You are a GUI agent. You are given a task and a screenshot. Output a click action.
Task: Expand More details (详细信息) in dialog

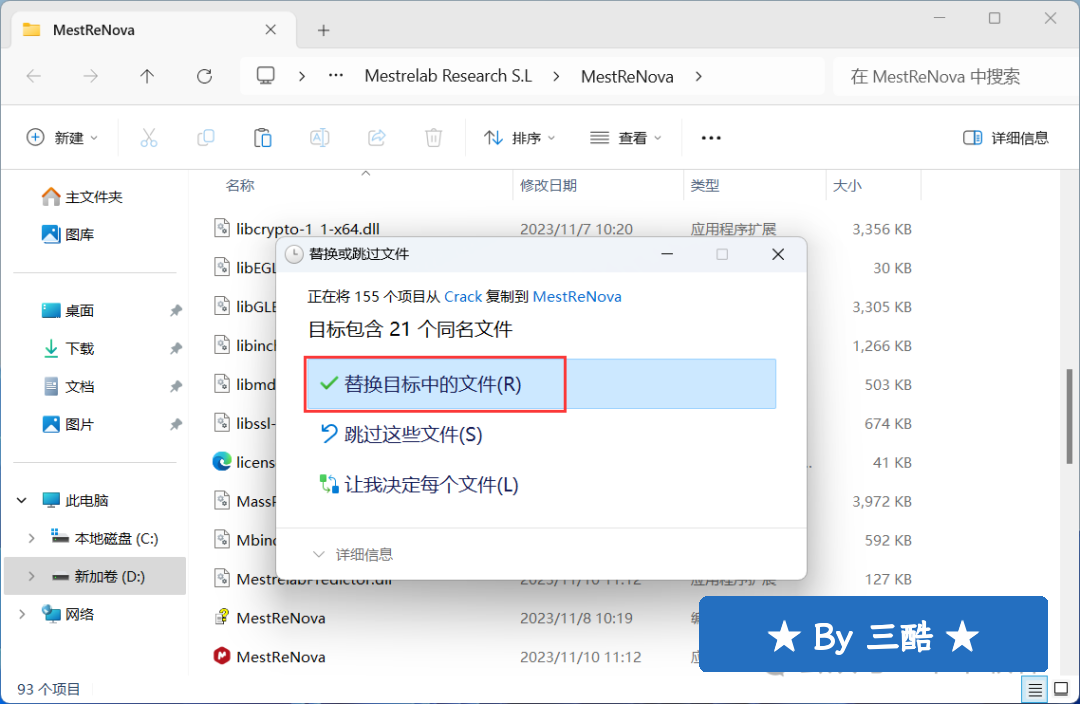[353, 555]
